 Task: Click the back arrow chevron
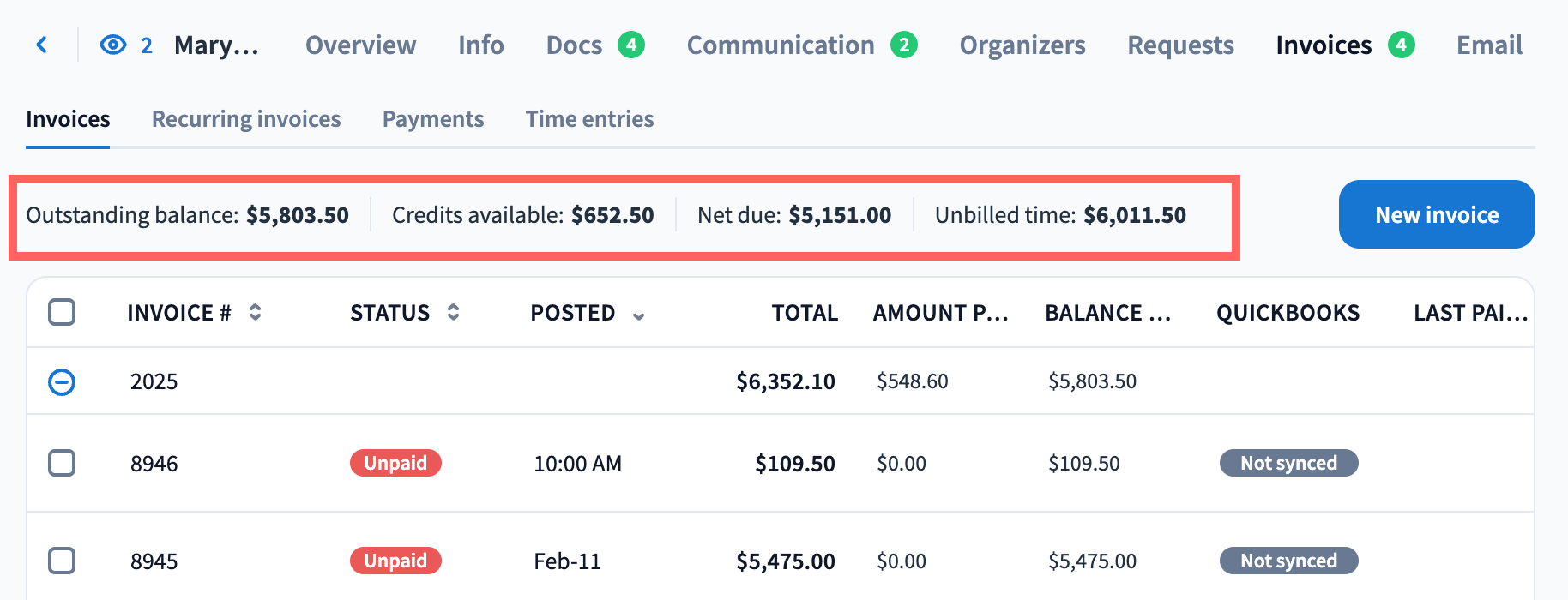click(41, 45)
